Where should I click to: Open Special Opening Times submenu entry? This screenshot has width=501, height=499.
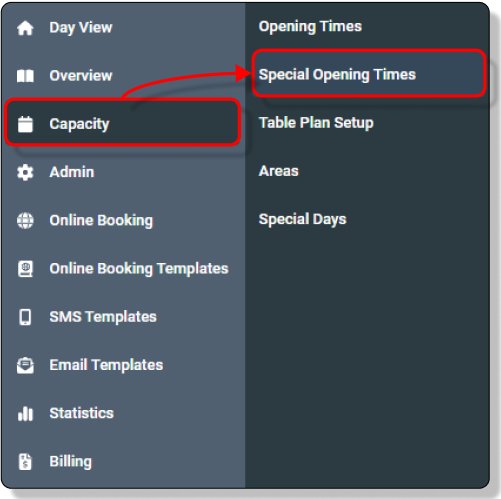pos(369,74)
